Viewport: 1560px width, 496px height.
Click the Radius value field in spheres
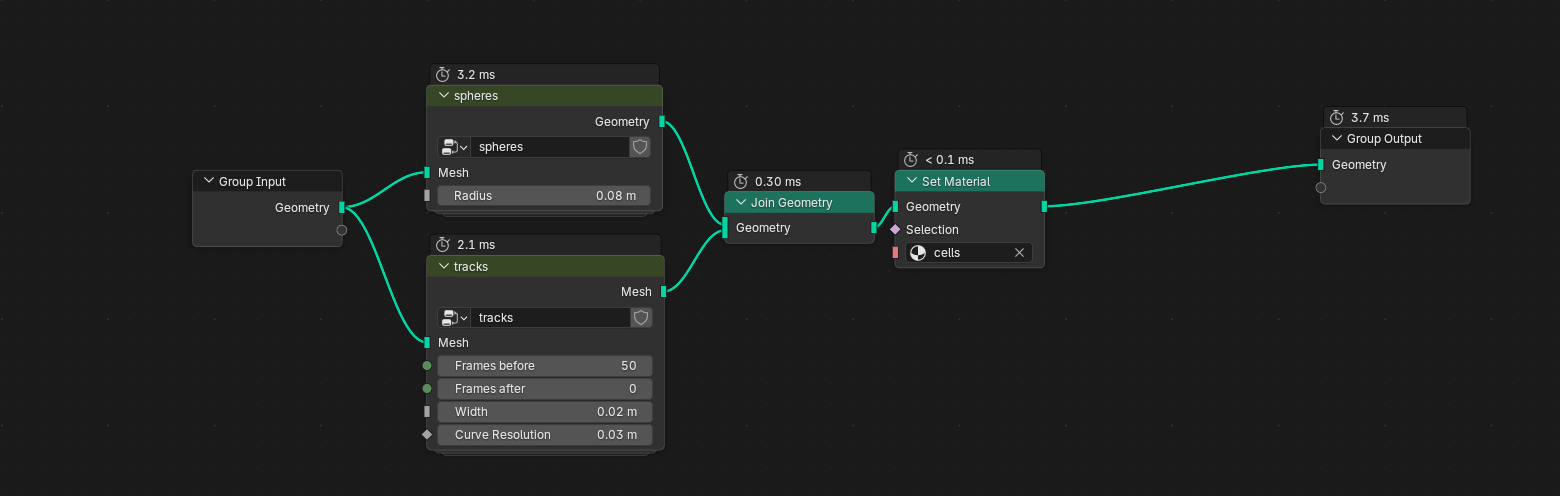(x=544, y=196)
